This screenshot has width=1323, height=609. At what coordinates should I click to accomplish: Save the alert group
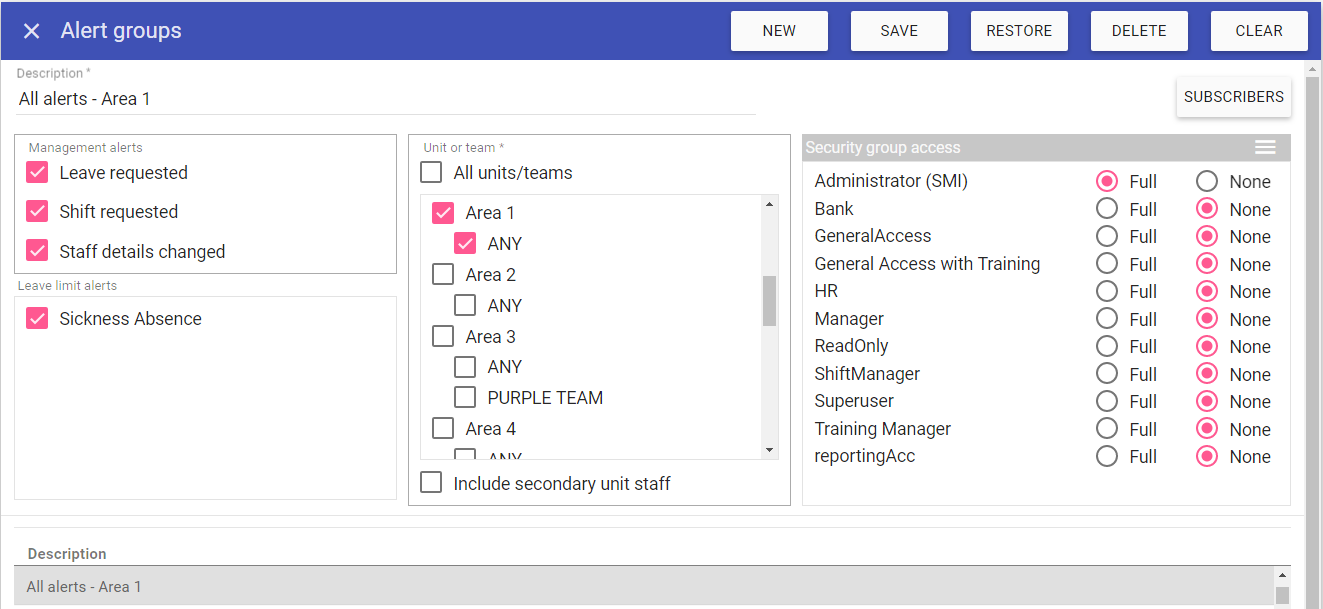(x=899, y=31)
